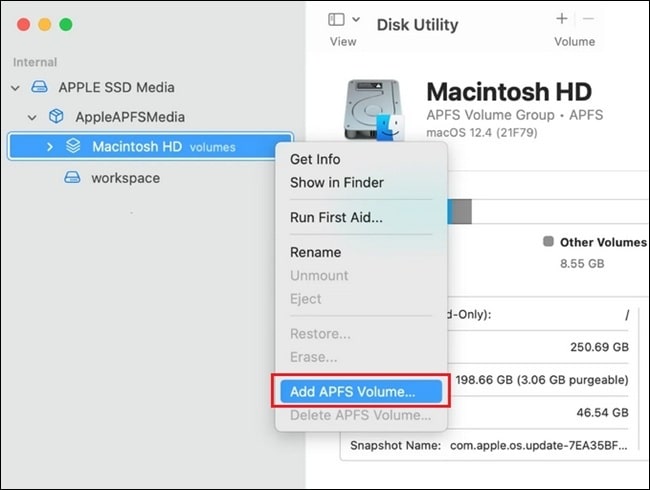Click the workspace volume disk icon
The image size is (650, 490).
72,178
